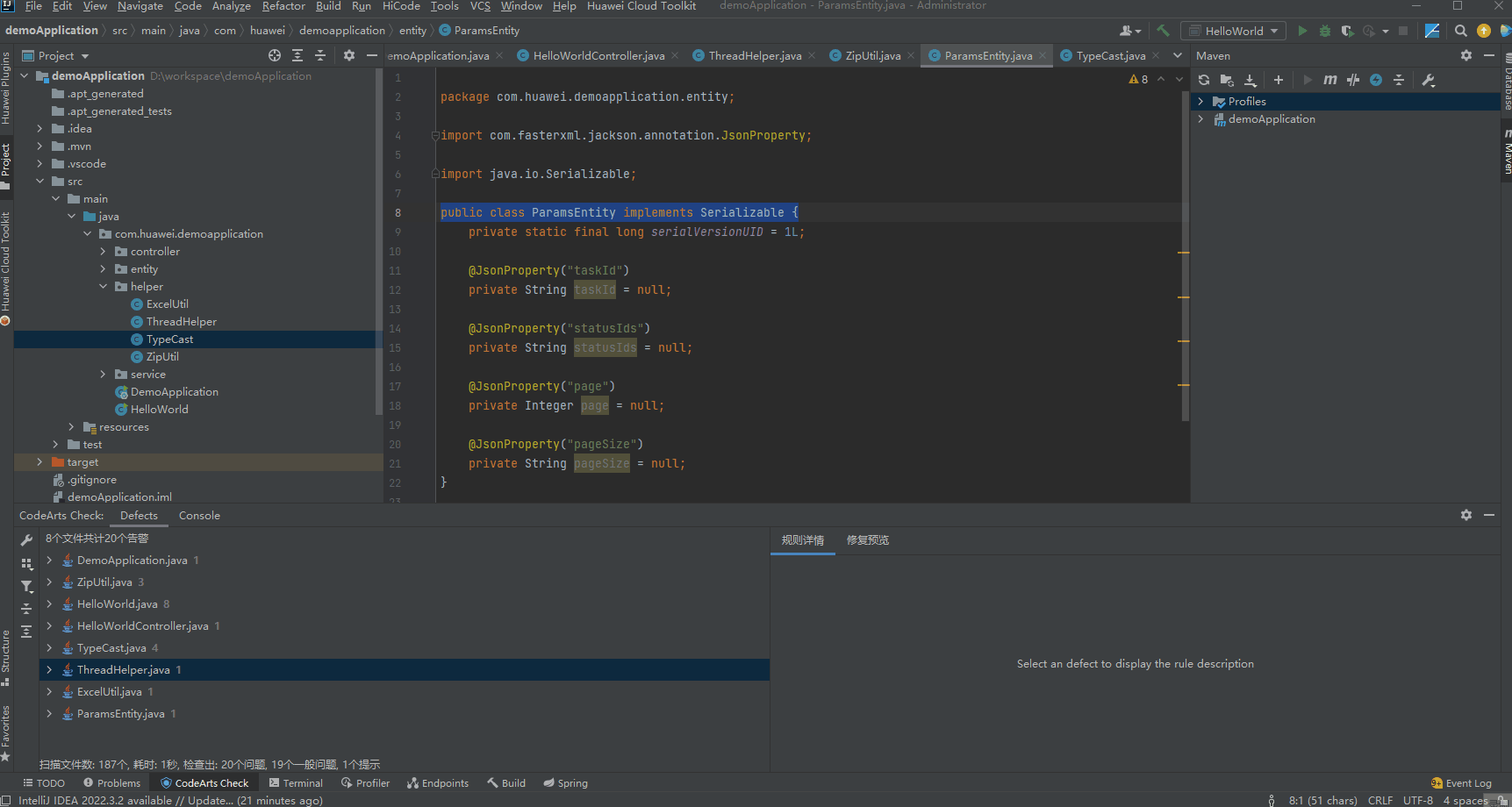Start debugging with the green bug icon
The height and width of the screenshot is (807, 1512).
pos(1325,31)
